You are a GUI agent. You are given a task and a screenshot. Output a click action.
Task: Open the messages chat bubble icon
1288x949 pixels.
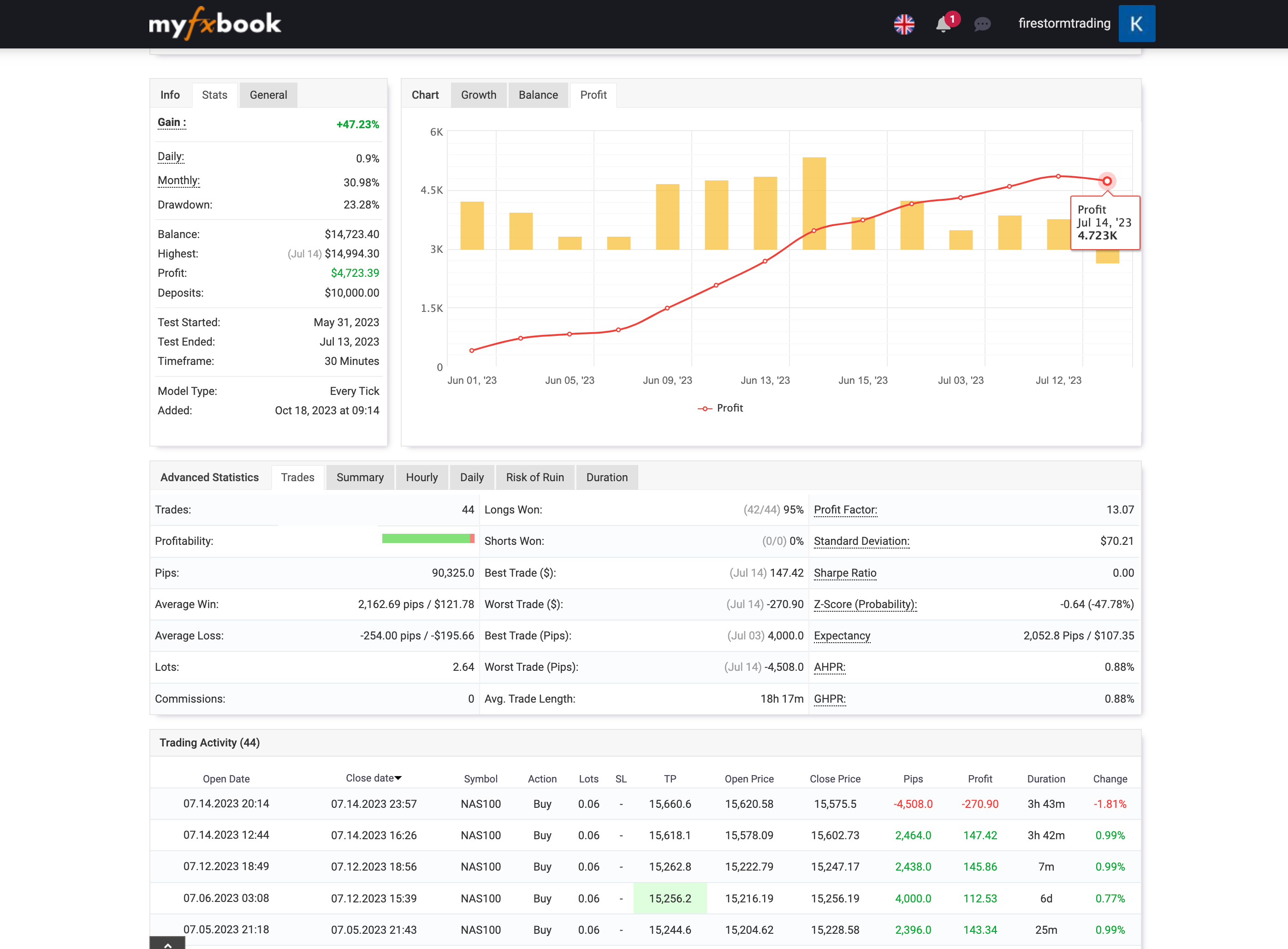click(x=982, y=24)
